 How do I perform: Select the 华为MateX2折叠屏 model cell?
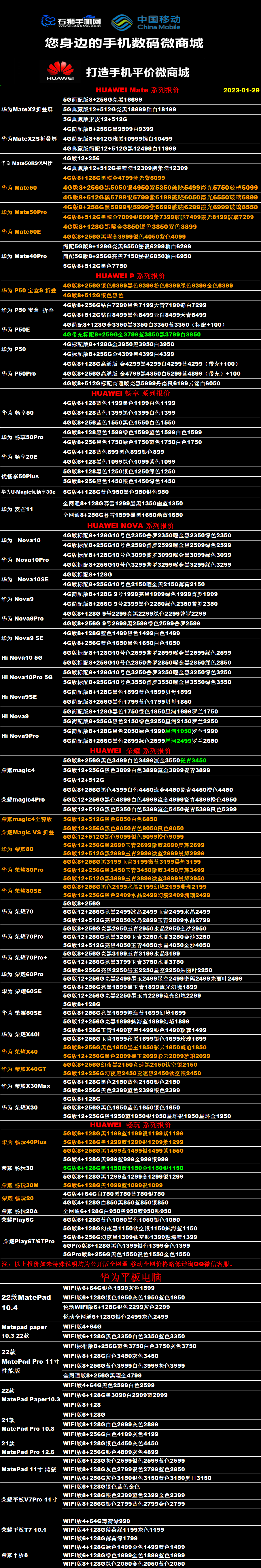pos(31,110)
